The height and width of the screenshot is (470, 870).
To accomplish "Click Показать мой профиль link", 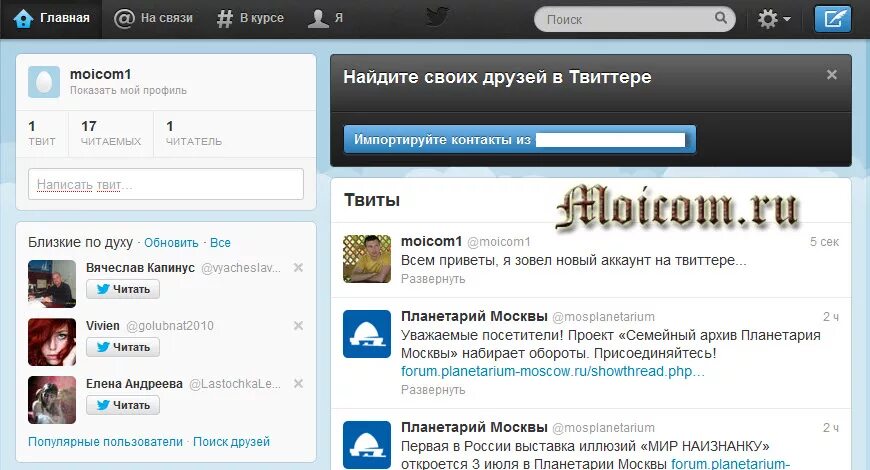I will click(x=128, y=90).
